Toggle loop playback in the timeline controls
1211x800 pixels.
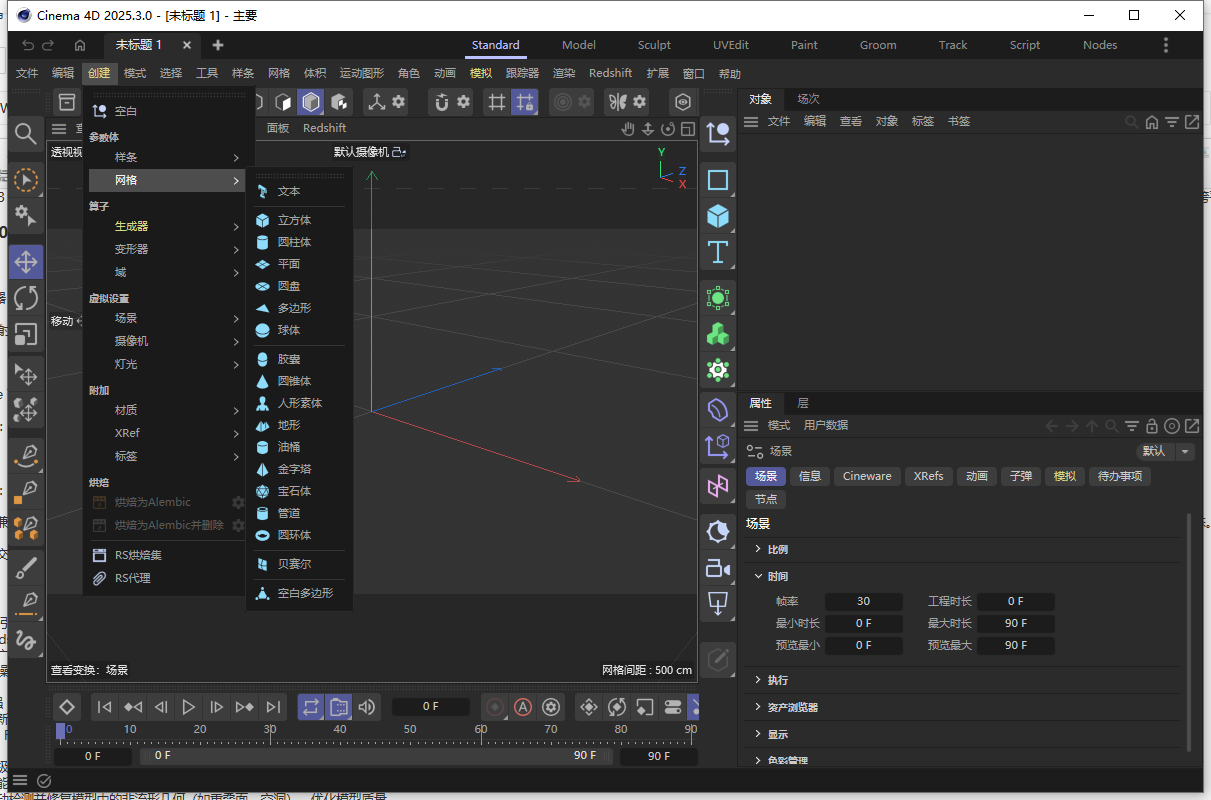tap(310, 707)
